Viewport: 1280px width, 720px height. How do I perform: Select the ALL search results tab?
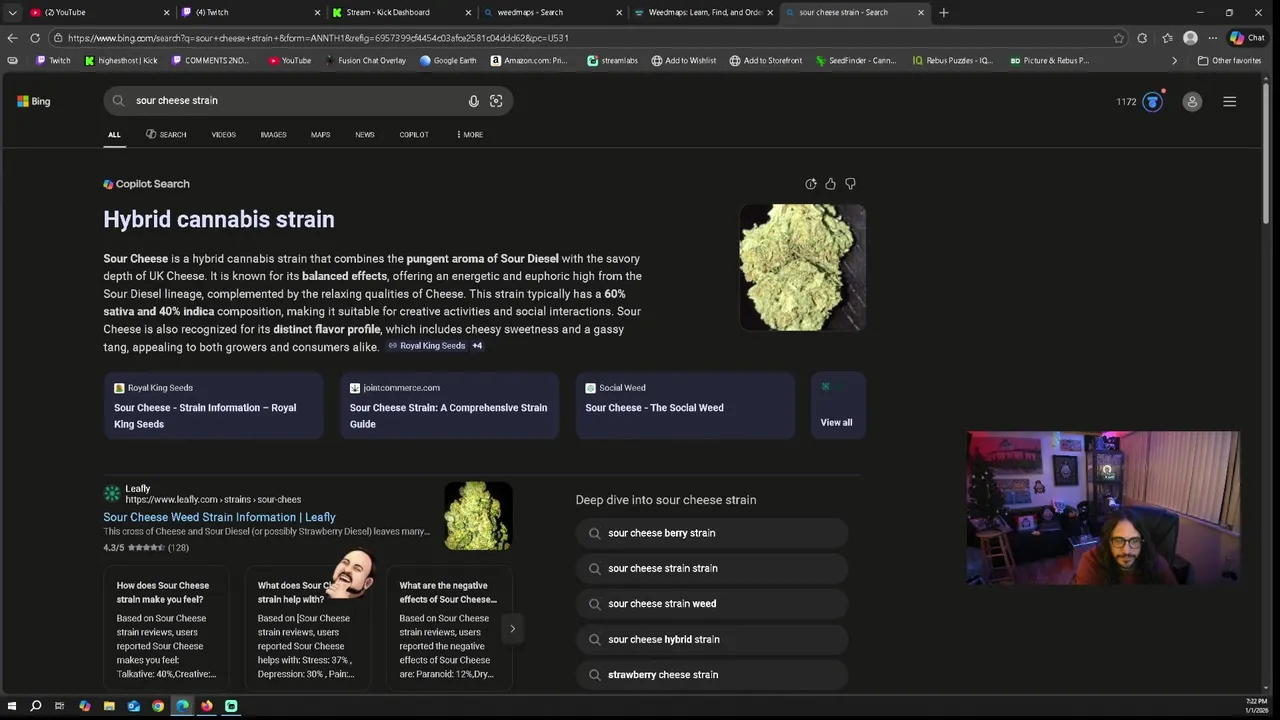114,135
